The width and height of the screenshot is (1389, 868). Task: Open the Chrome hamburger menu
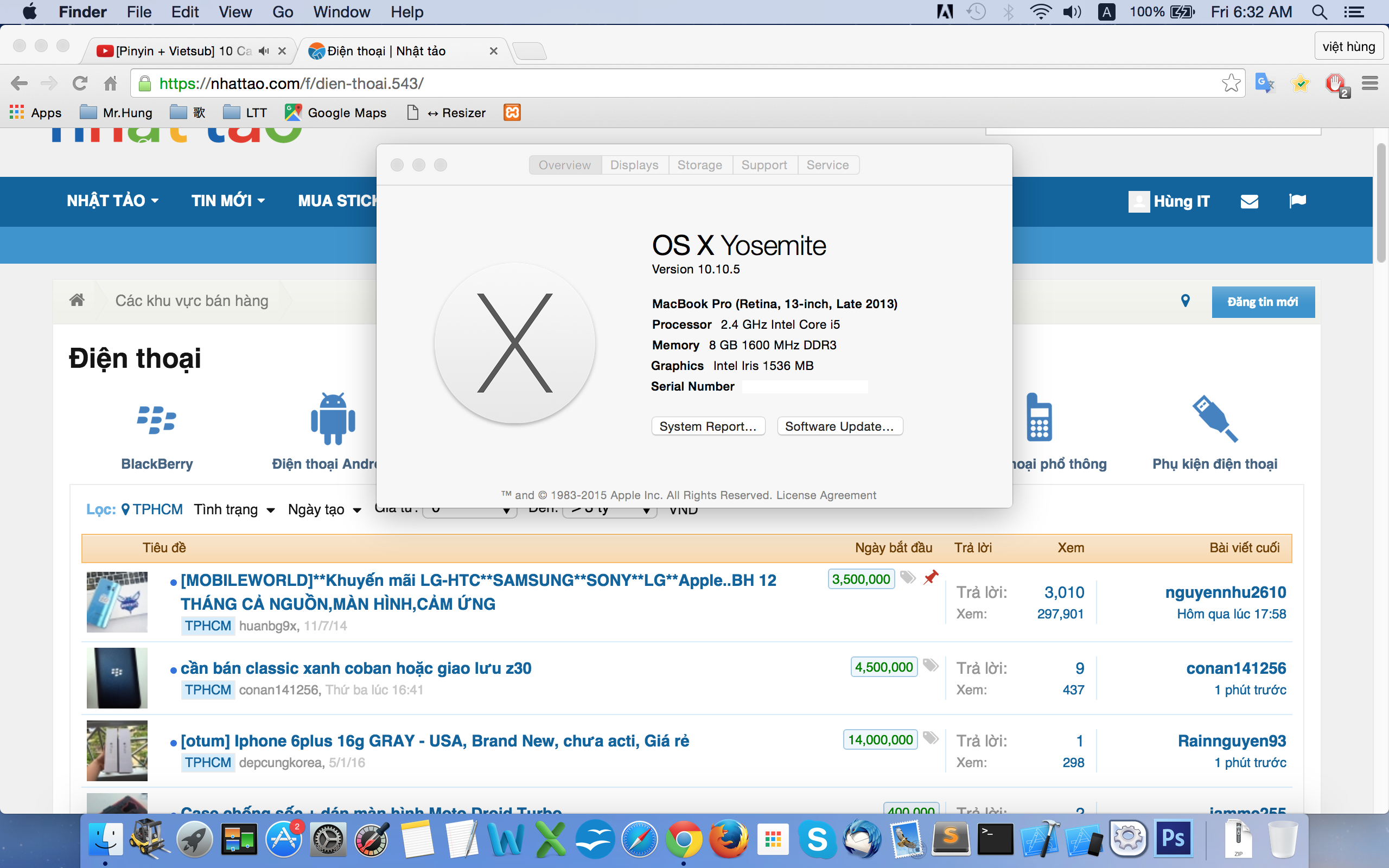pyautogui.click(x=1369, y=83)
